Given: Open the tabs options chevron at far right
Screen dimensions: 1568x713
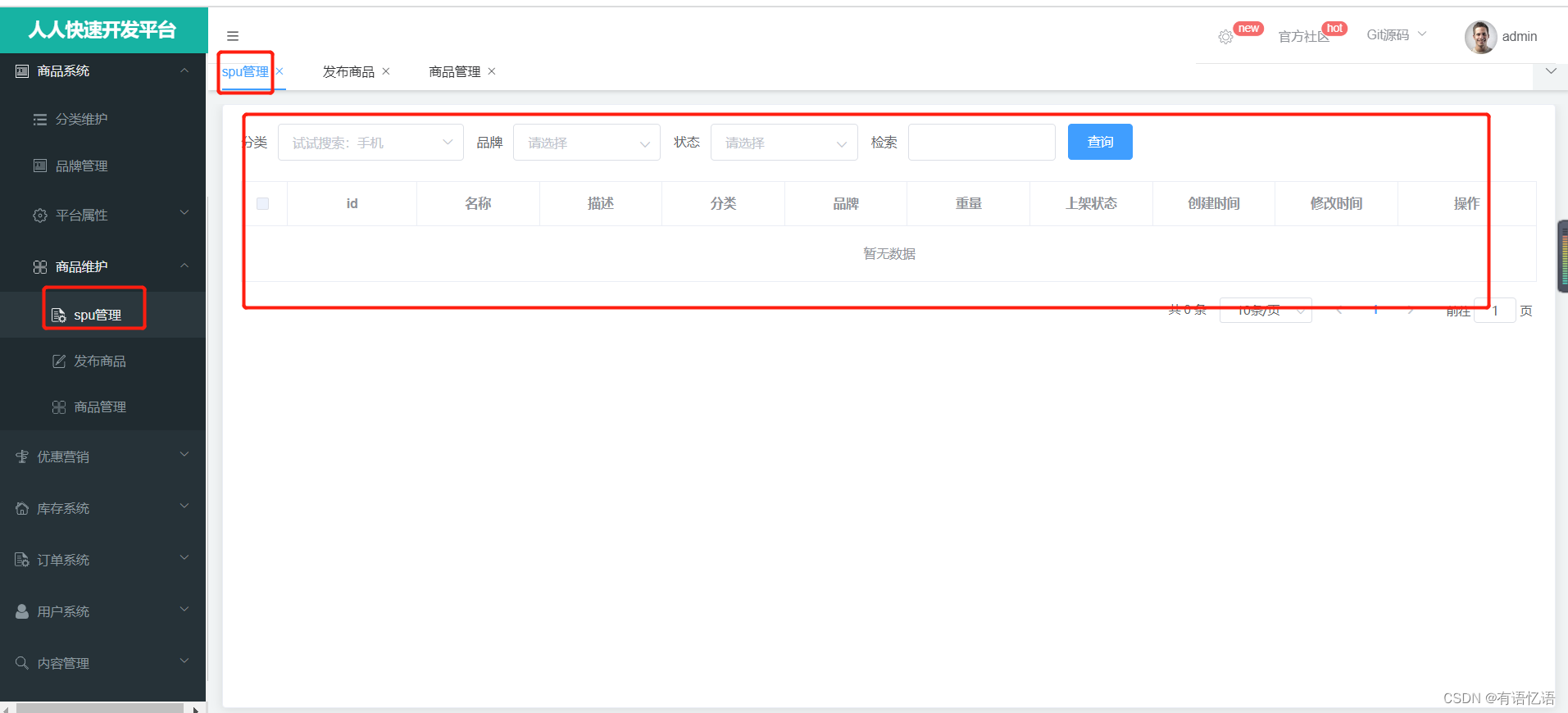Looking at the screenshot, I should point(1551,71).
